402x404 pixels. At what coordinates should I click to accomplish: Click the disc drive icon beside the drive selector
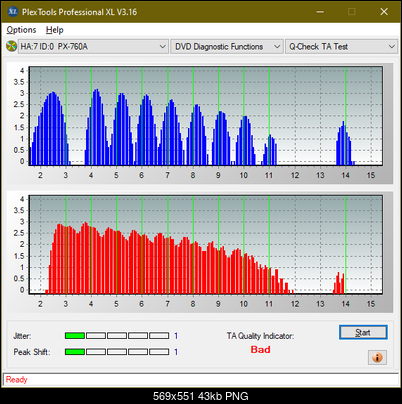pyautogui.click(x=11, y=46)
